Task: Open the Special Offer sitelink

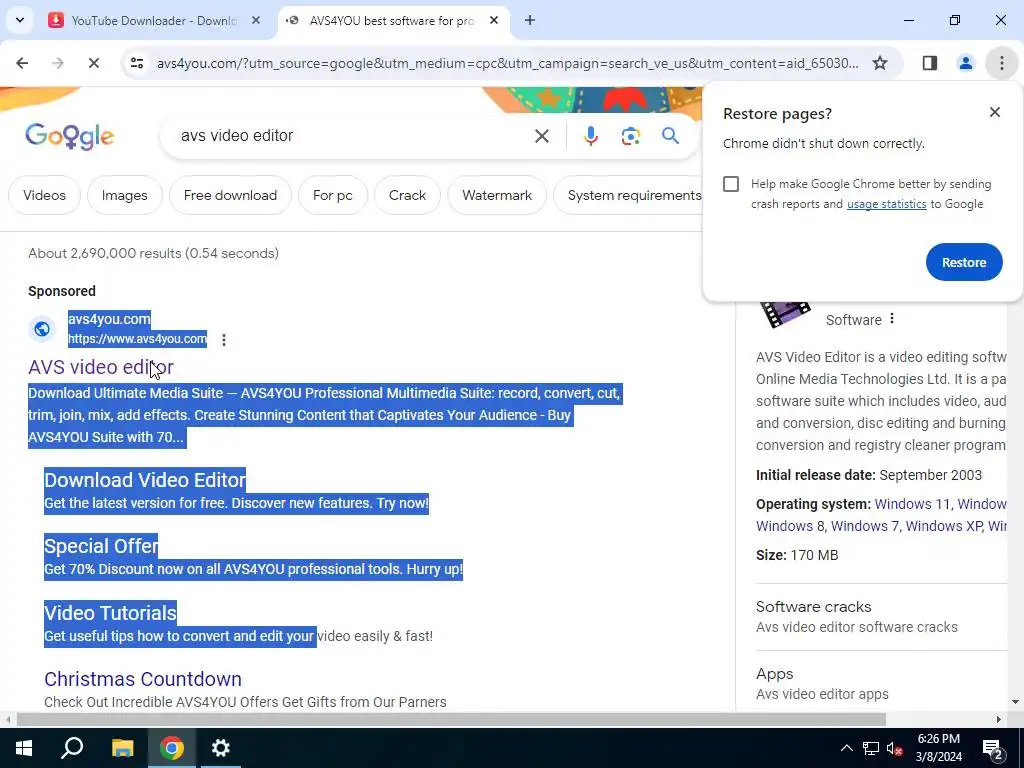Action: pyautogui.click(x=101, y=546)
